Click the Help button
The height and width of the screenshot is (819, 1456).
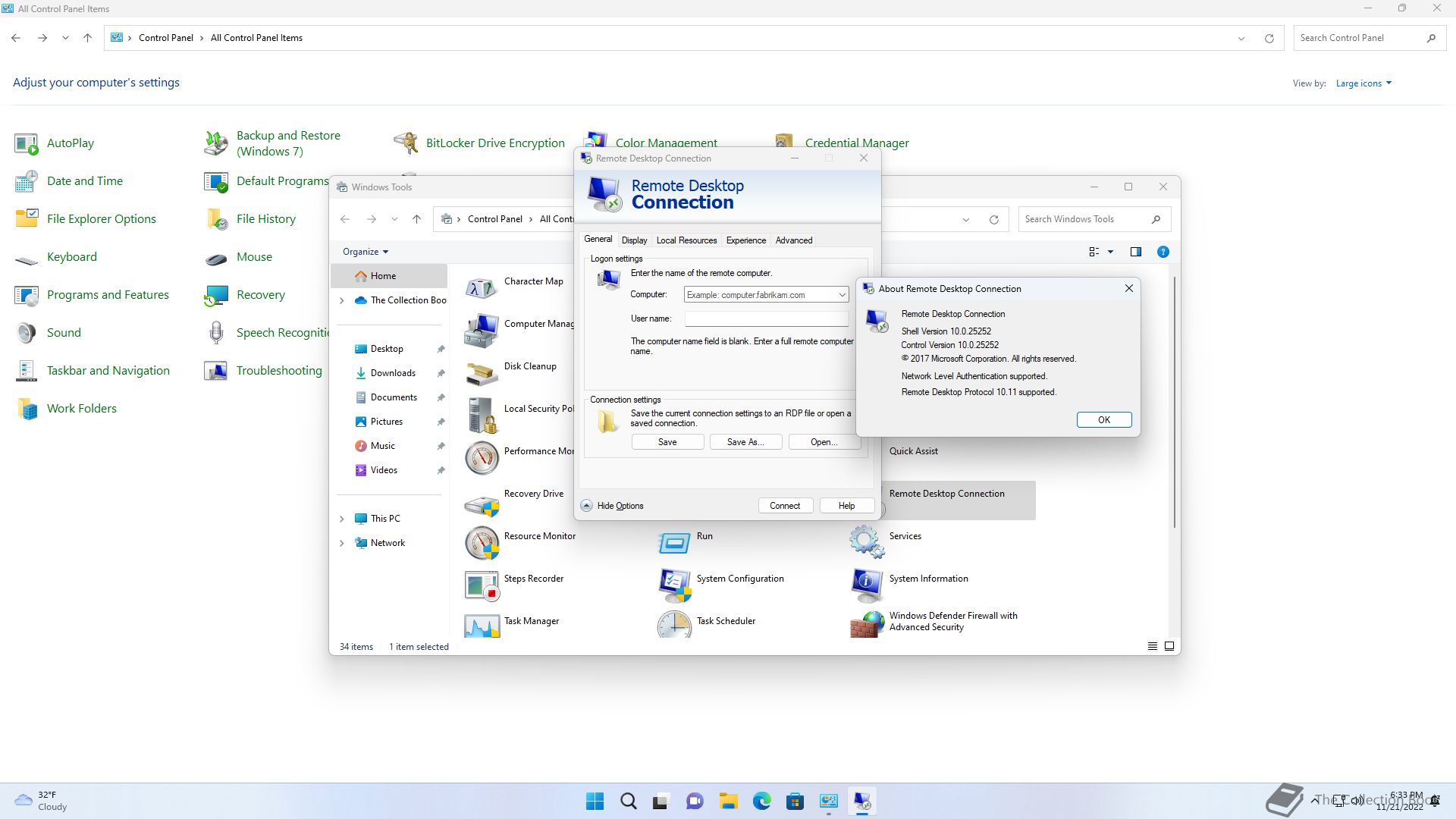pos(846,506)
